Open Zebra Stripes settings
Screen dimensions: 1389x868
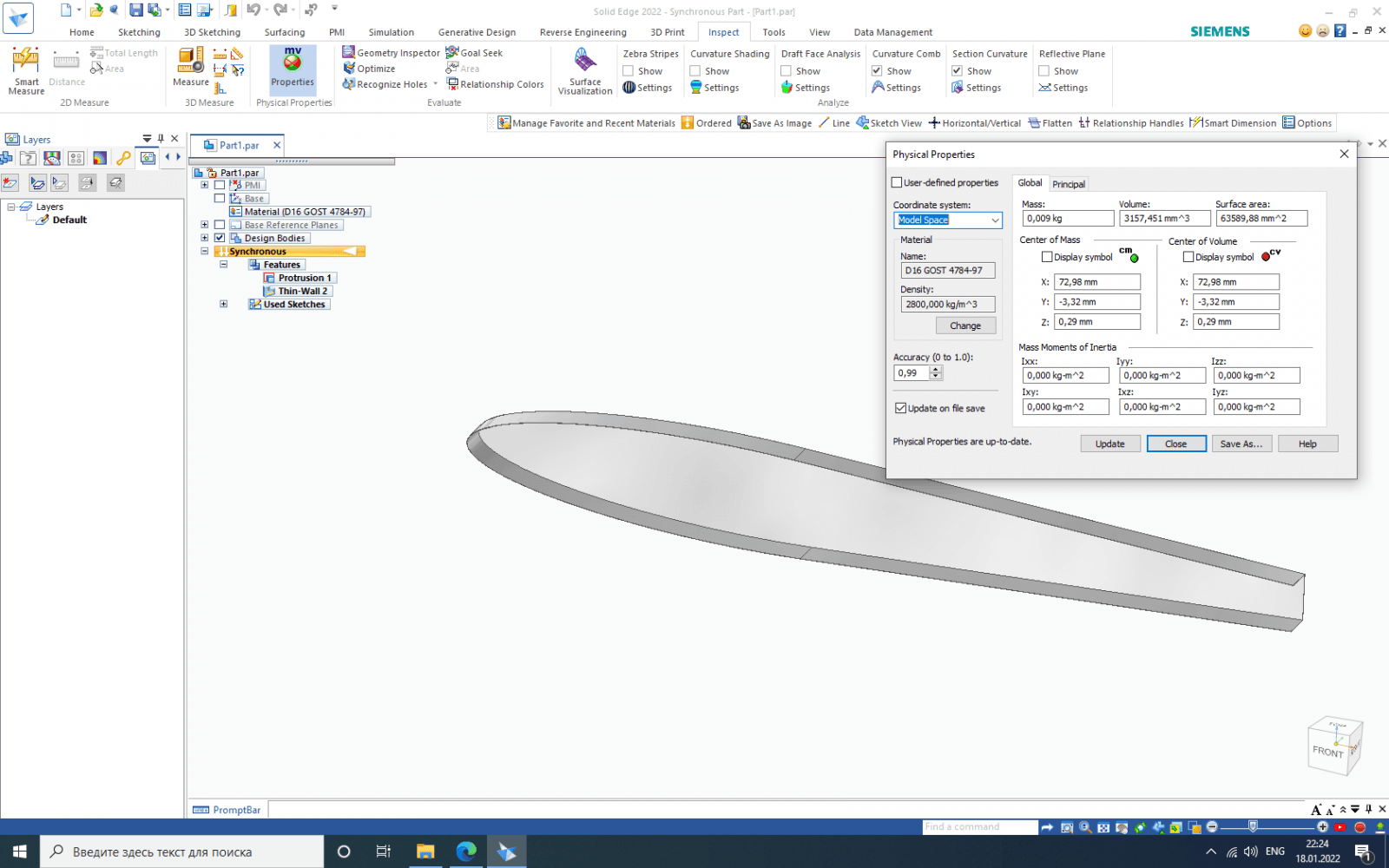648,88
